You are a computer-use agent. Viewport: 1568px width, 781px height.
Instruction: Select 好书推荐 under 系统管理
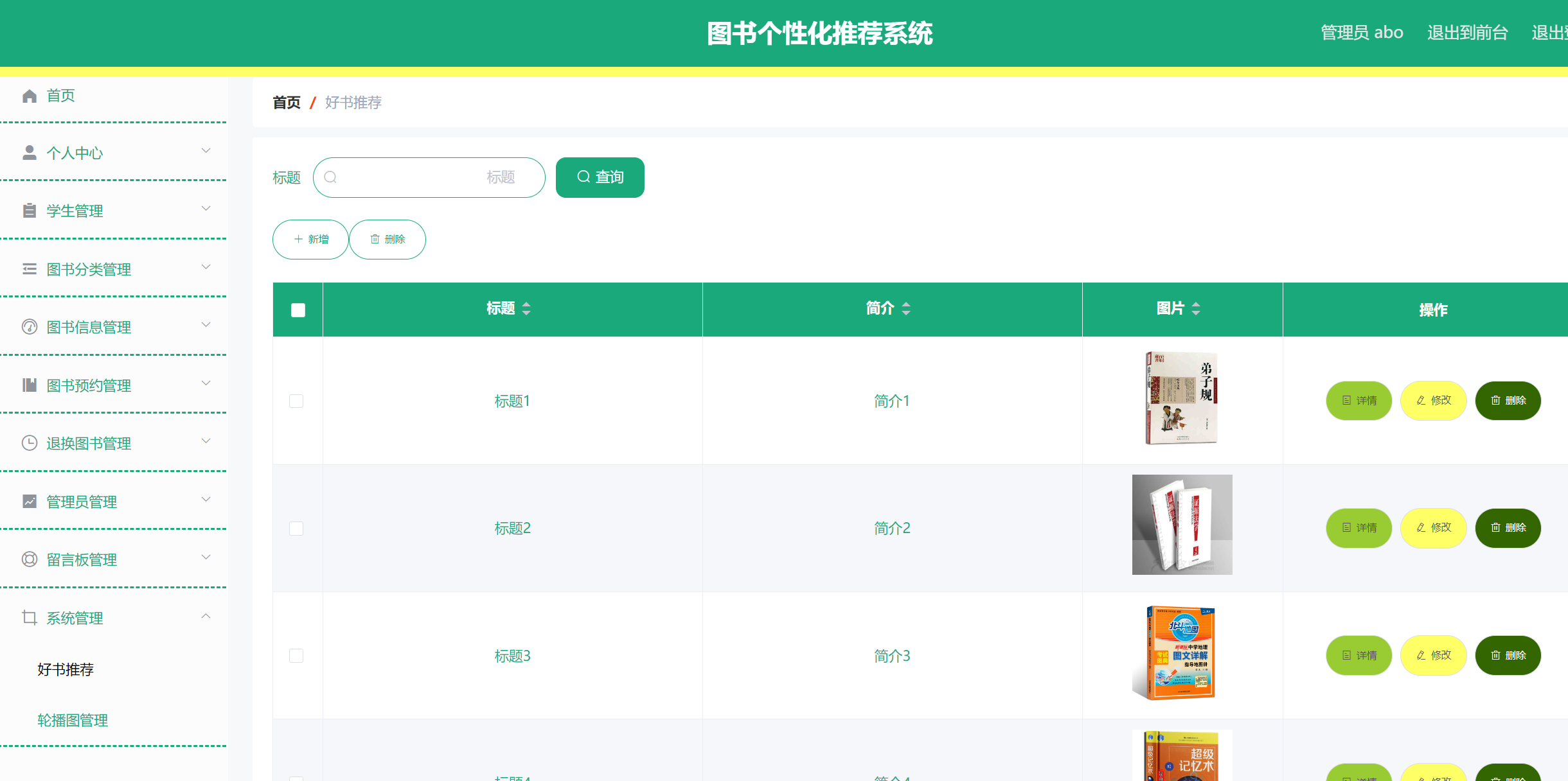64,670
